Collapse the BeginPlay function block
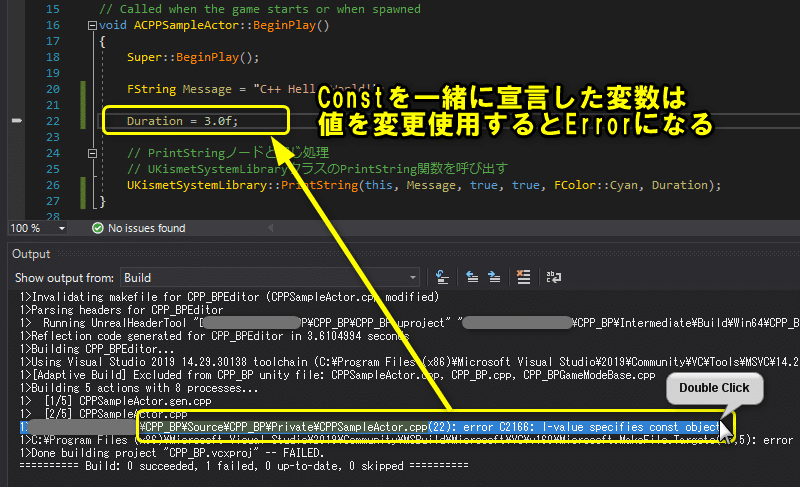Viewport: 800px width, 487px height. [92, 25]
